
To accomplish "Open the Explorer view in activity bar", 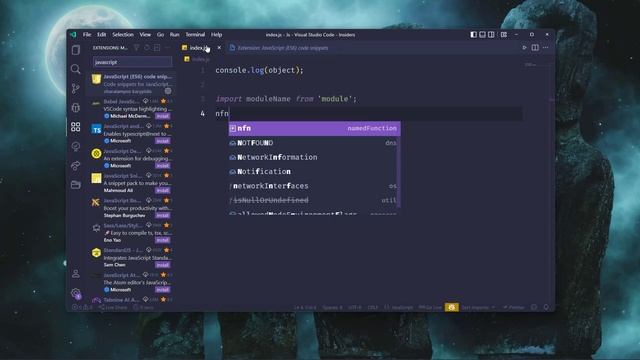I will point(76,50).
